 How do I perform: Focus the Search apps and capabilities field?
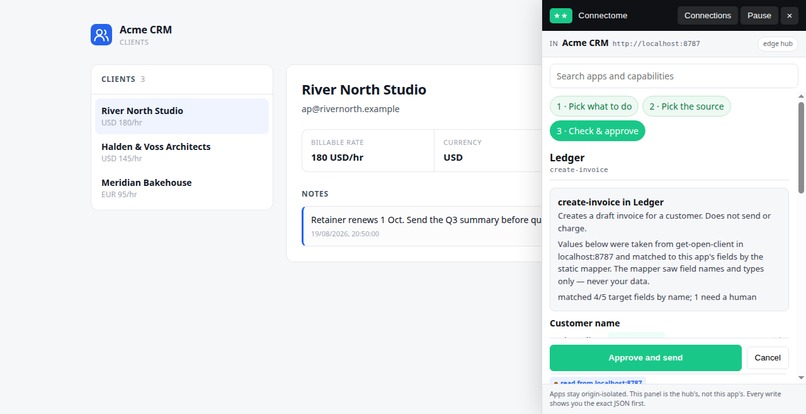(673, 76)
